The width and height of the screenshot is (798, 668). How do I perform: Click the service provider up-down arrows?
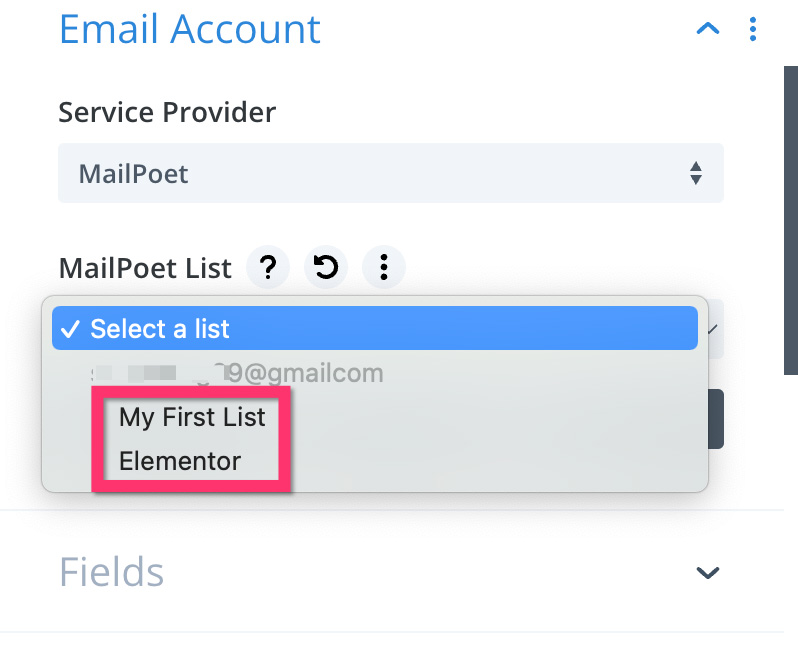click(x=696, y=173)
